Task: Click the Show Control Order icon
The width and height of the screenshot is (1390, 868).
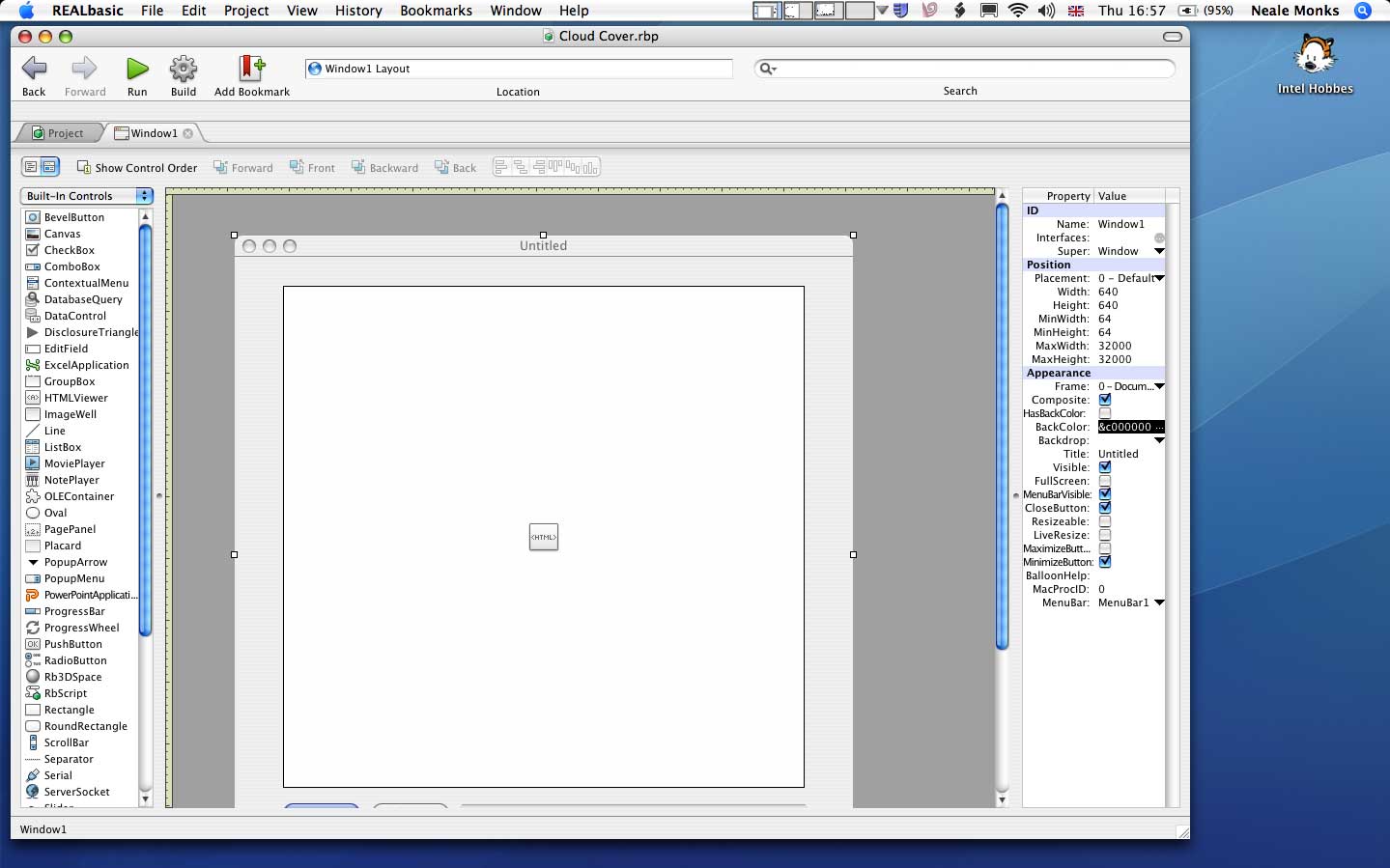Action: pos(84,167)
